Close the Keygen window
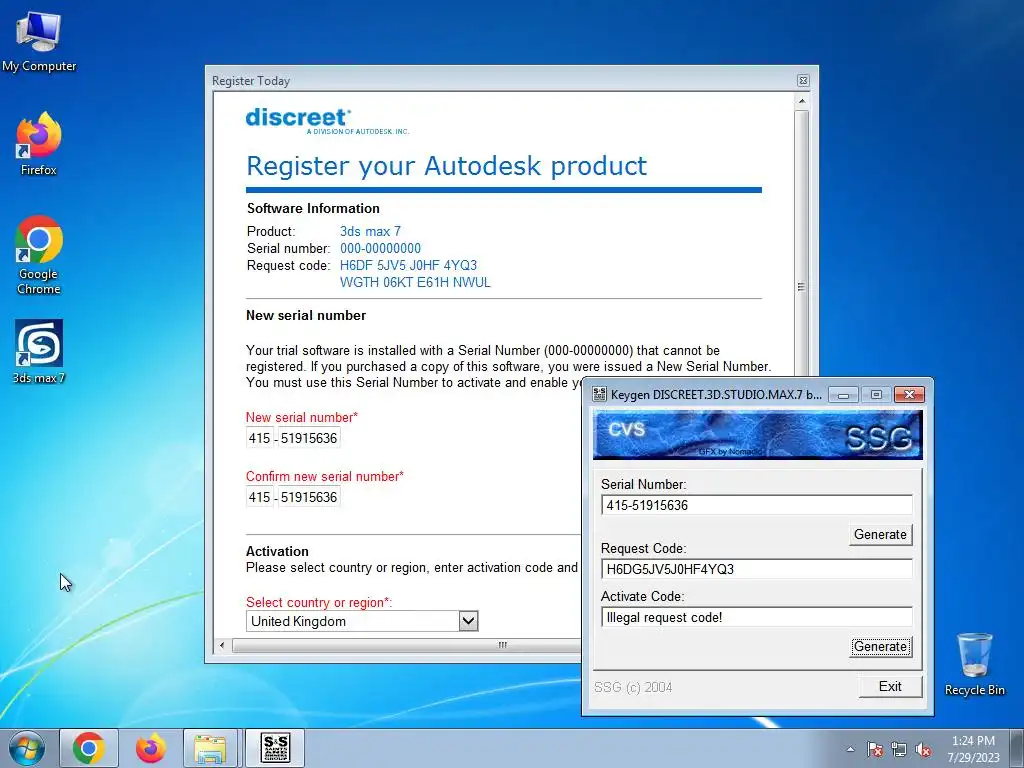 [x=909, y=394]
